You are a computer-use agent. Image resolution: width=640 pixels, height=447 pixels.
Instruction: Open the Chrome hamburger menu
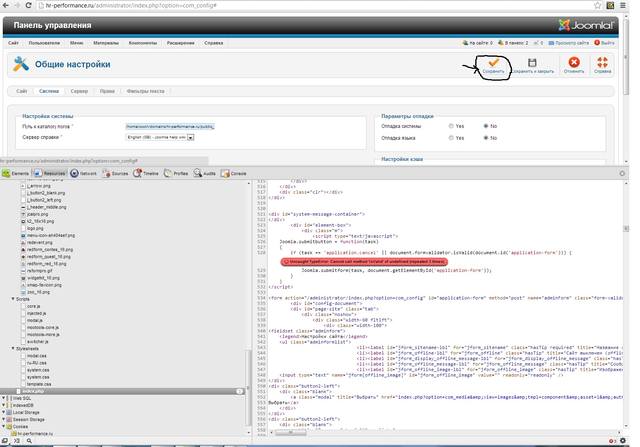pyautogui.click(x=623, y=5)
